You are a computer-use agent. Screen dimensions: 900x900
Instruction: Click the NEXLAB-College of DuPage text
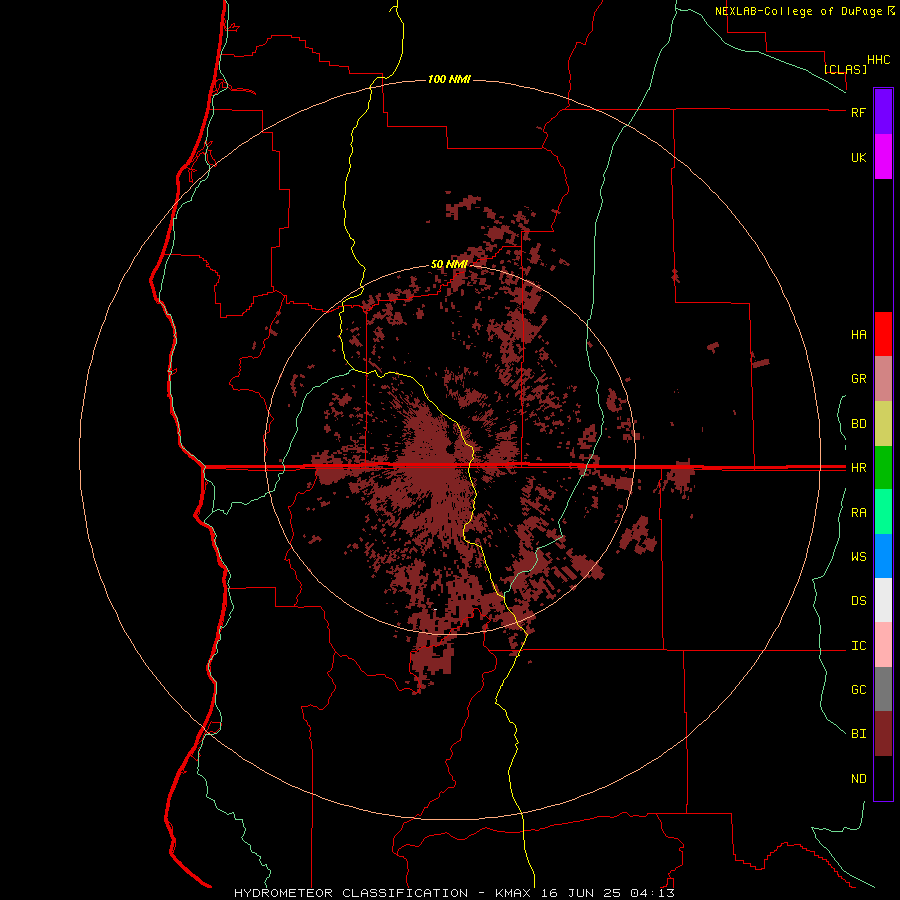coord(800,11)
